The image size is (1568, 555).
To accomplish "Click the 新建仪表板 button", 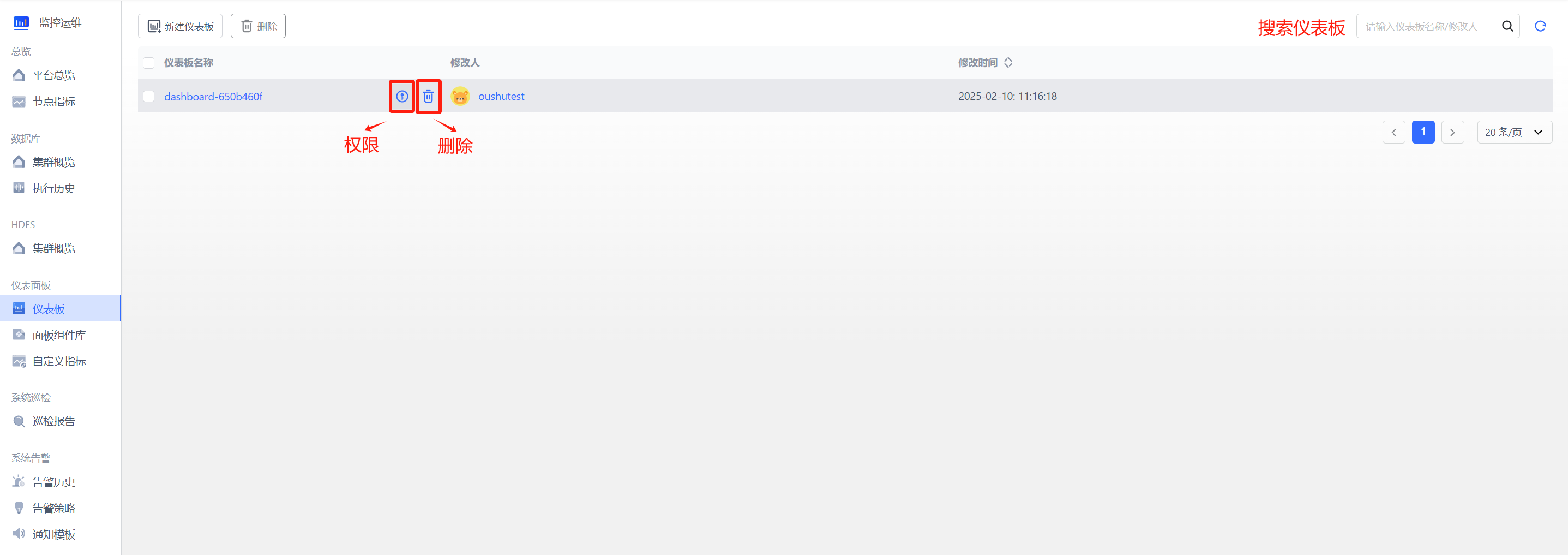I will pyautogui.click(x=180, y=26).
